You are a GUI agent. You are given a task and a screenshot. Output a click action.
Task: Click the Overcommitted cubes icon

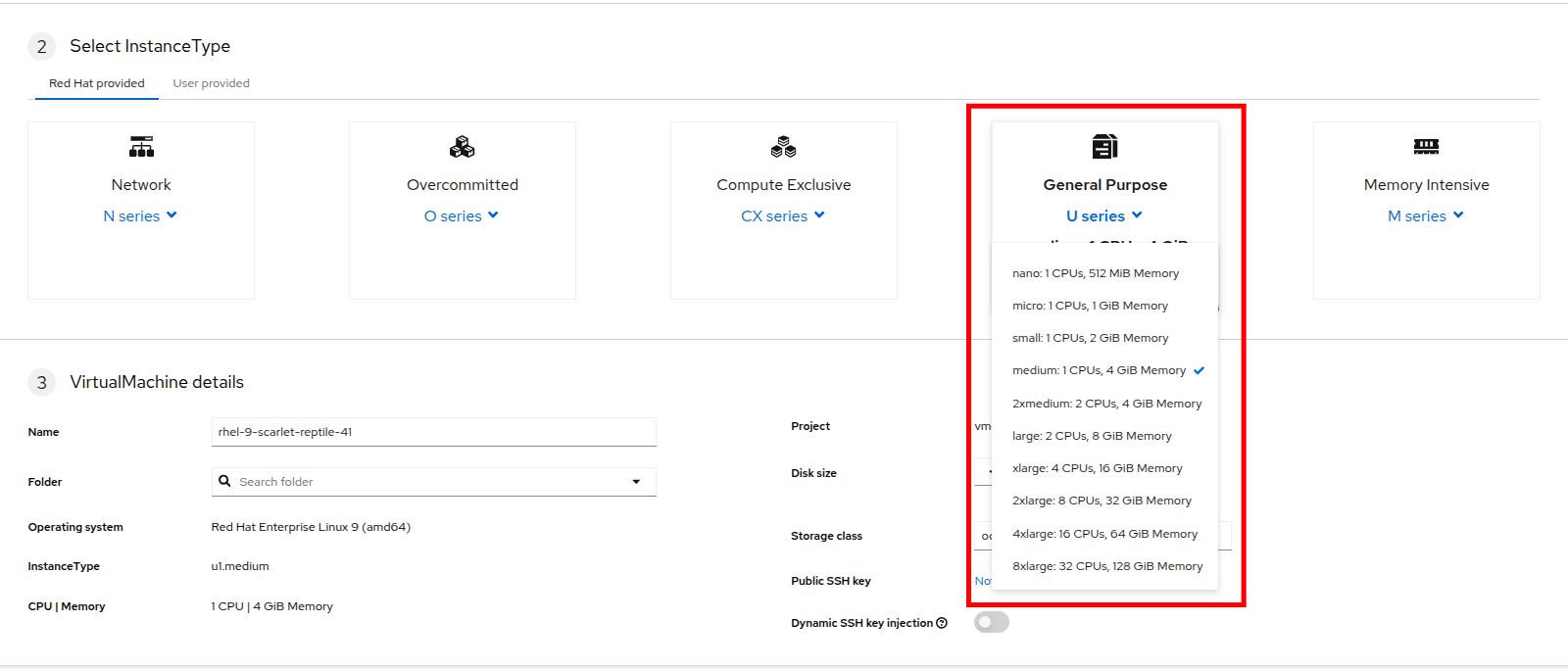click(x=462, y=147)
